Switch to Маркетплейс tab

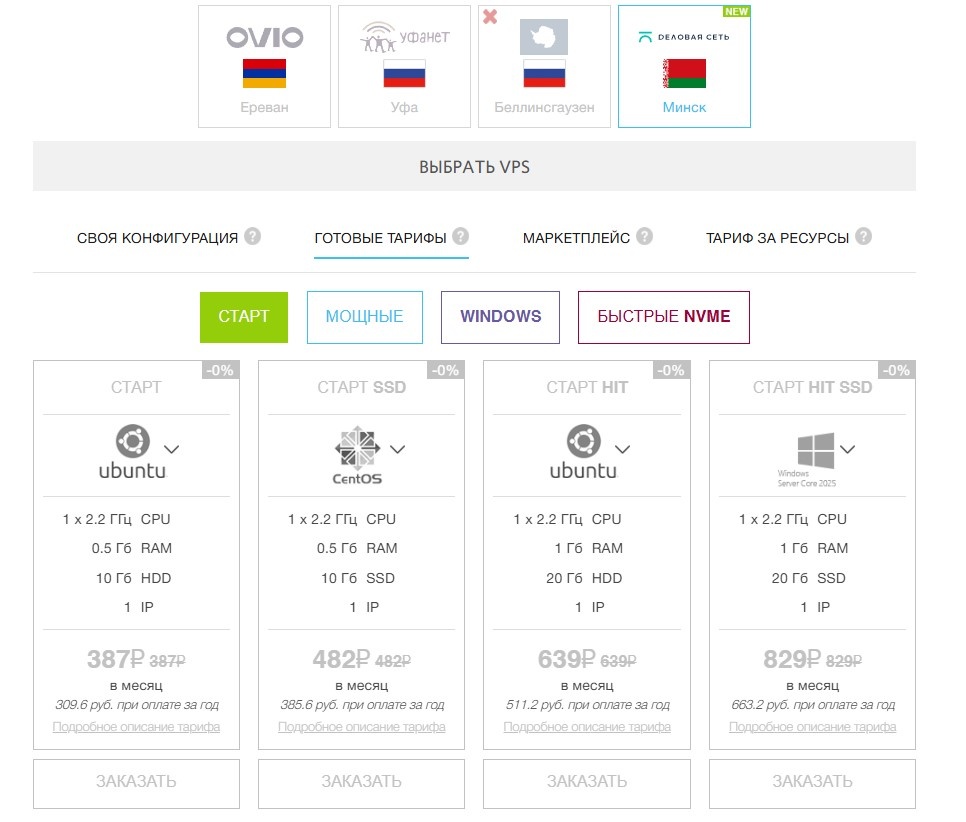coord(576,238)
